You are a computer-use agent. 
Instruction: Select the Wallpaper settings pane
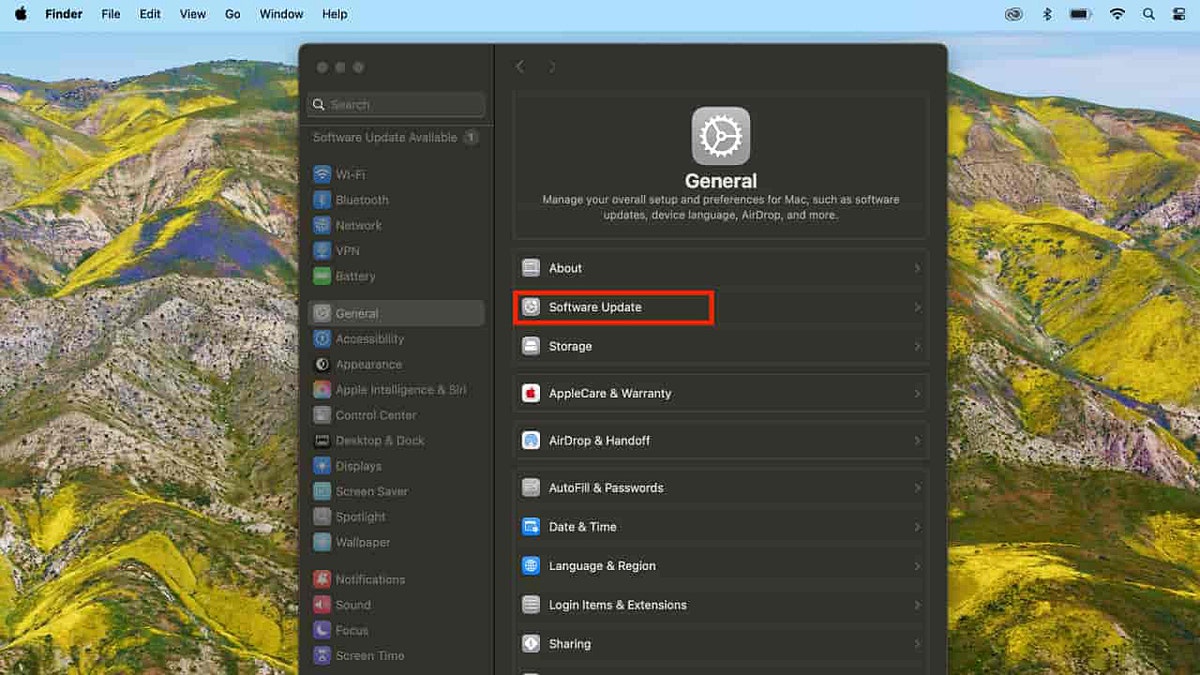coord(364,541)
